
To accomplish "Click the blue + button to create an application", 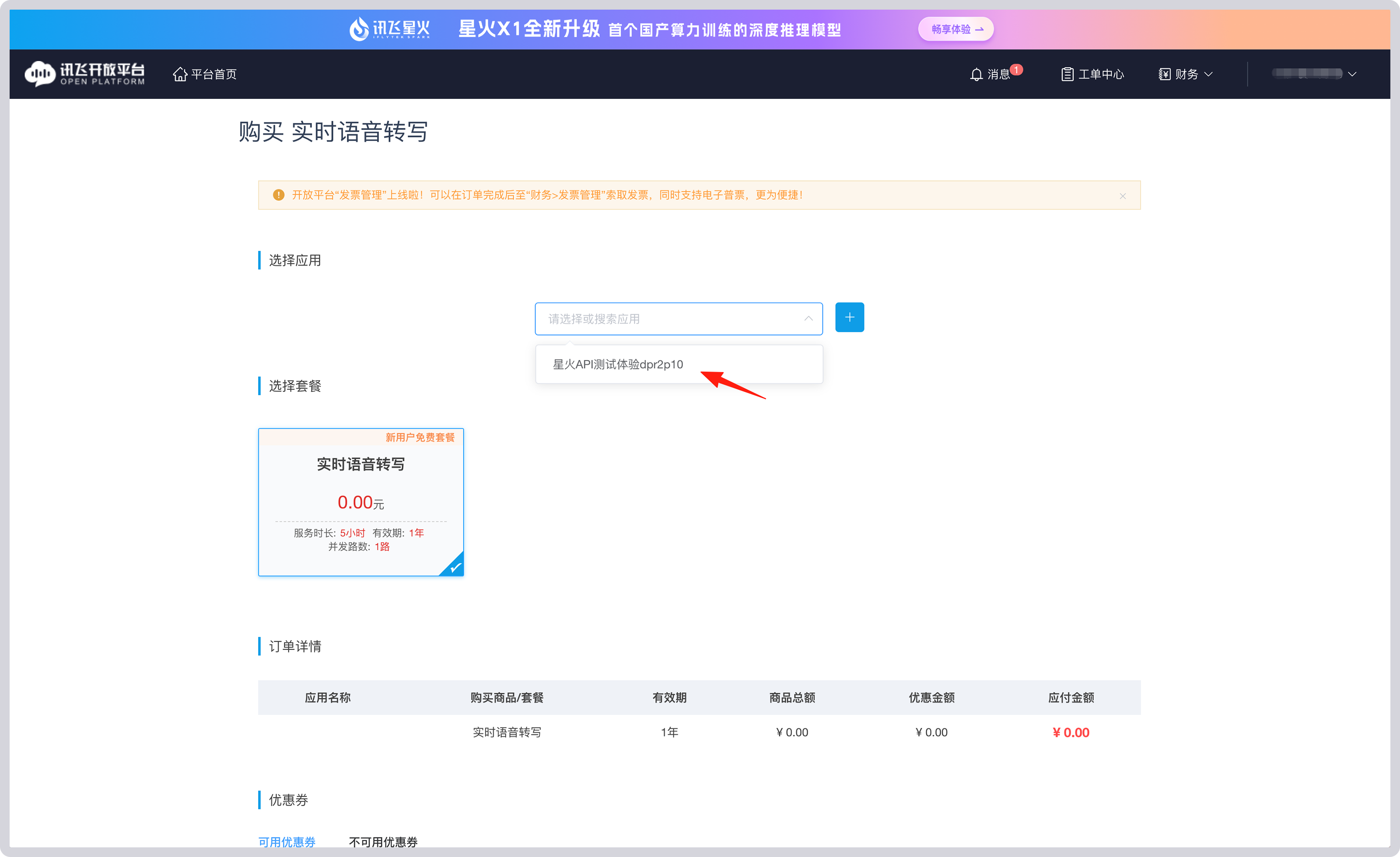I will [849, 317].
